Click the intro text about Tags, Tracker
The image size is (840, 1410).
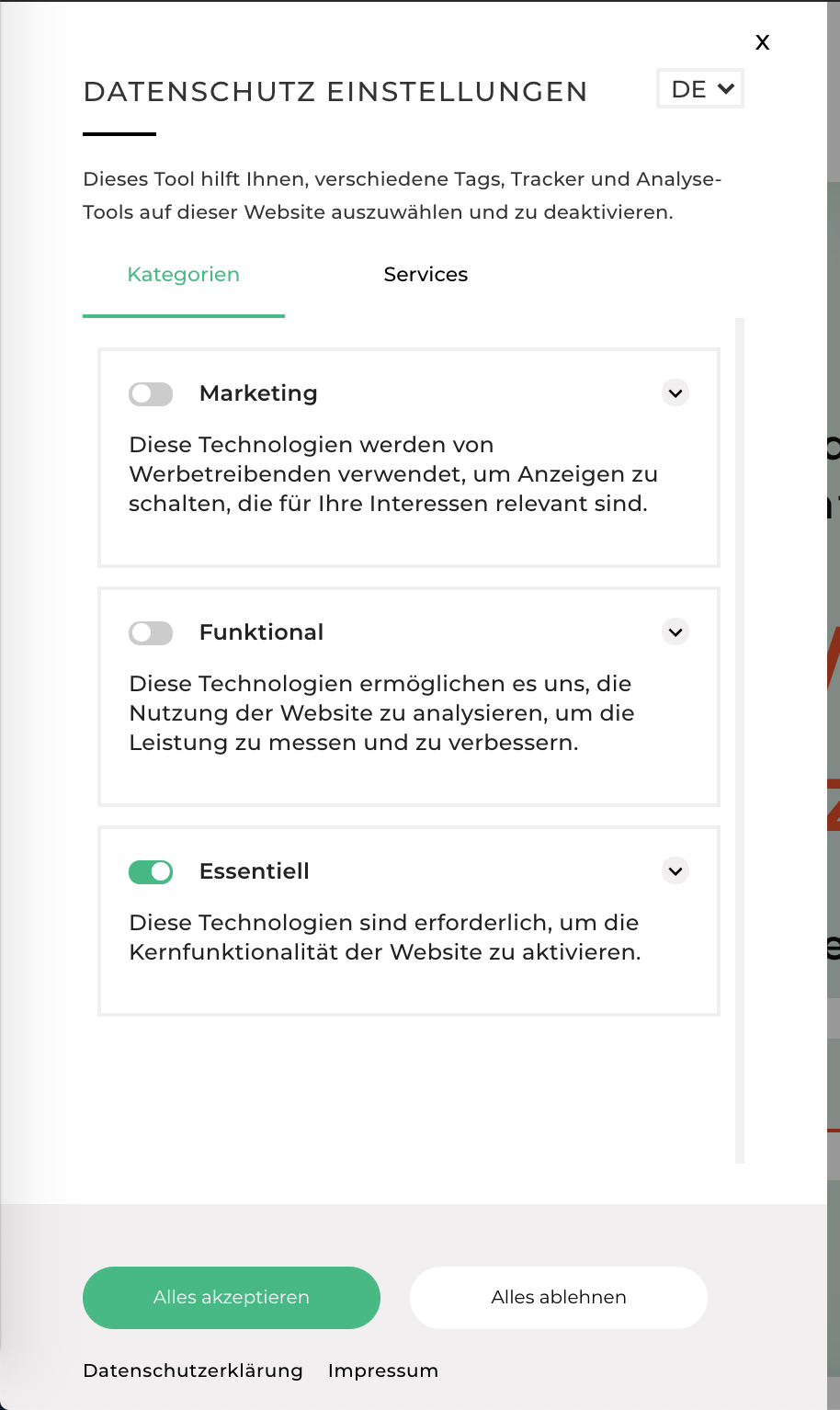click(403, 196)
